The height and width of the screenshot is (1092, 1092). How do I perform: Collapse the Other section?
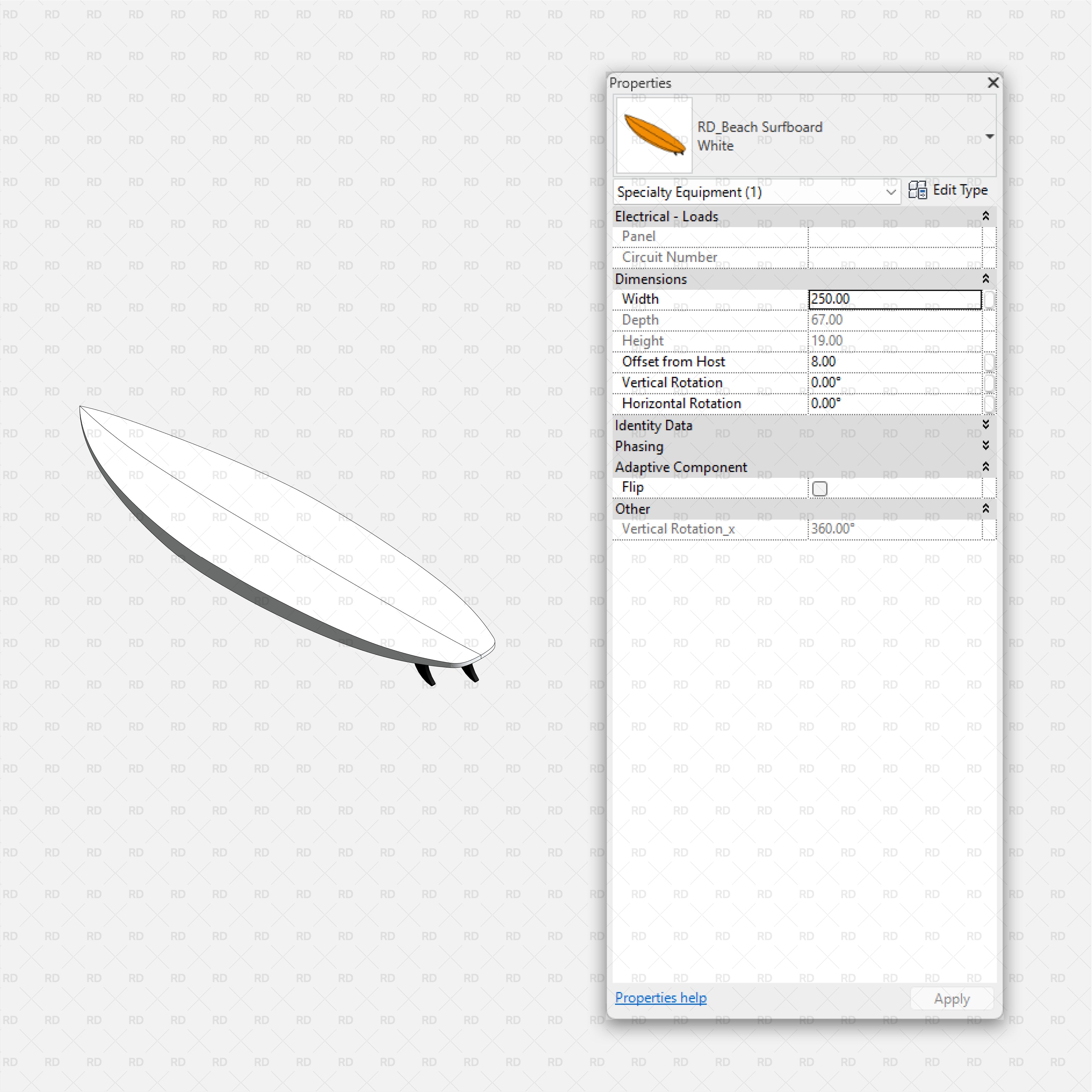pyautogui.click(x=985, y=508)
